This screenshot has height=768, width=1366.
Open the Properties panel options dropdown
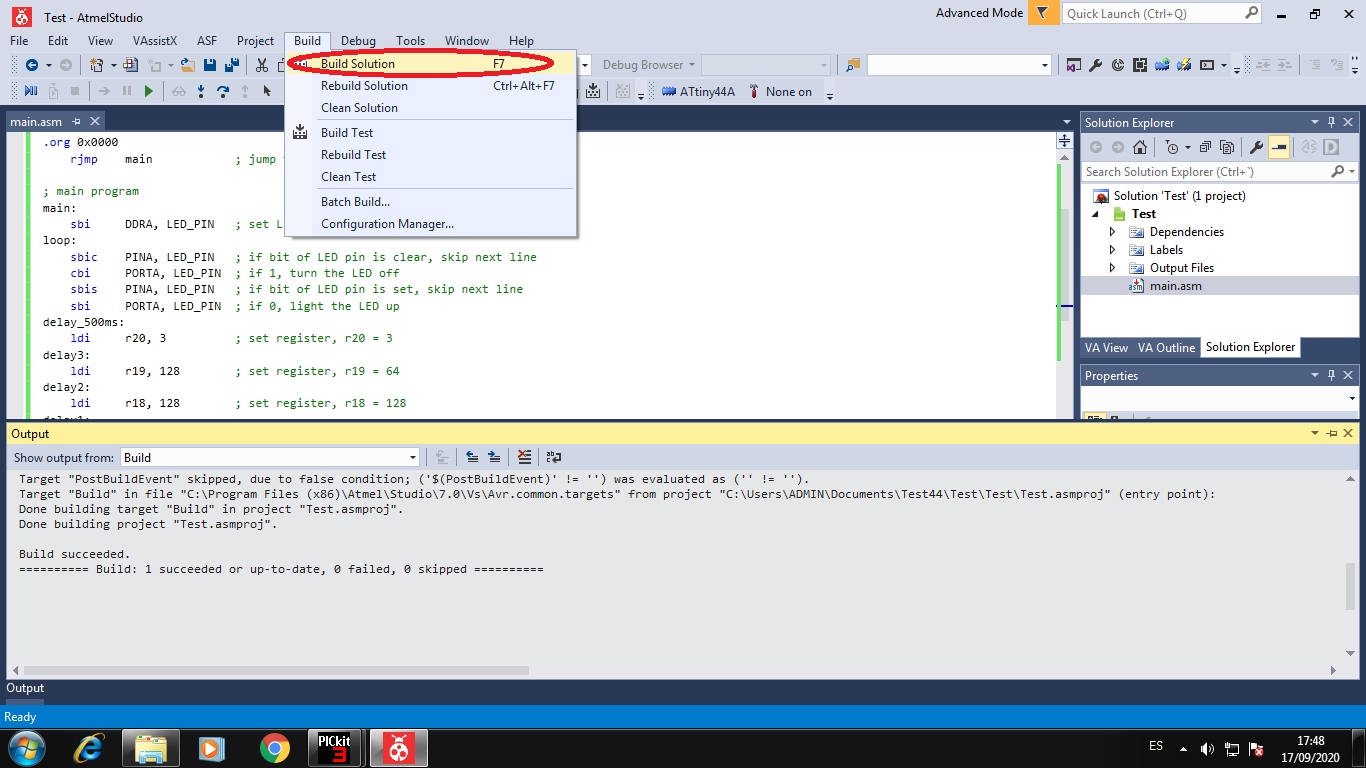(x=1316, y=375)
